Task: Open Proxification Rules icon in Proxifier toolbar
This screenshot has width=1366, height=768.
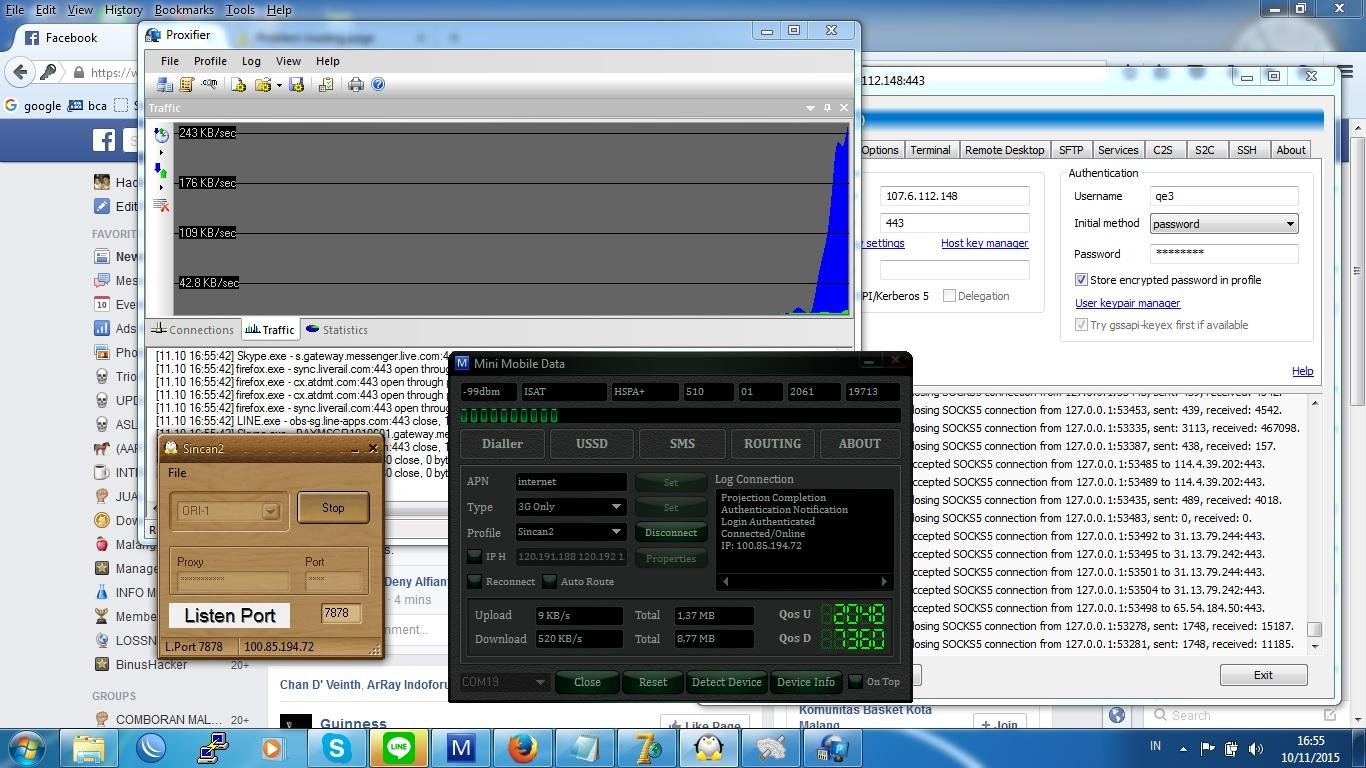Action: (x=187, y=85)
